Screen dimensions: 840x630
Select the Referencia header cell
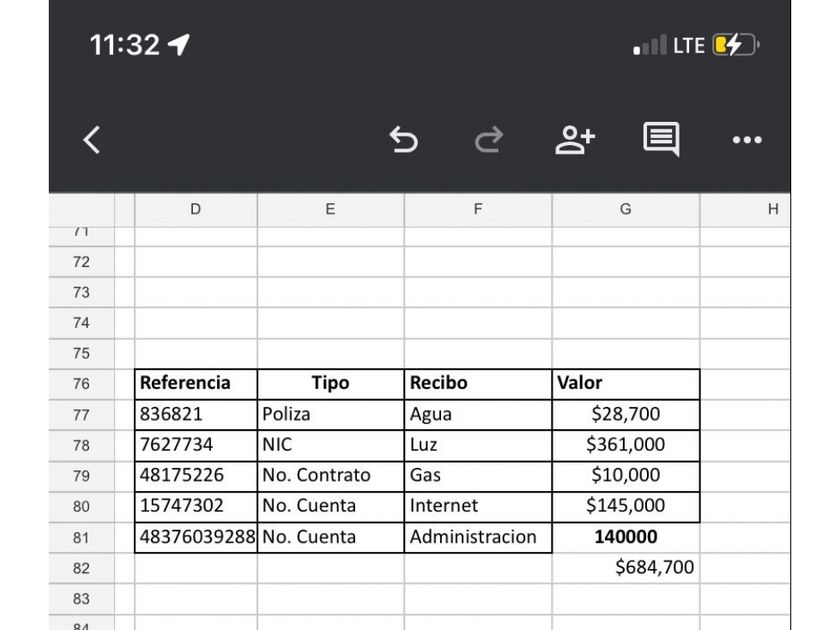click(x=196, y=383)
